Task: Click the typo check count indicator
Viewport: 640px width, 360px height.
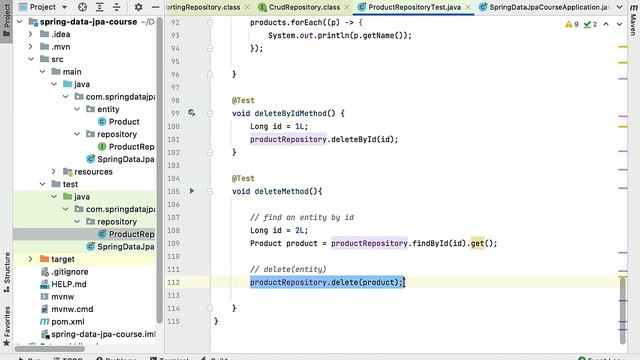Action: [x=591, y=24]
